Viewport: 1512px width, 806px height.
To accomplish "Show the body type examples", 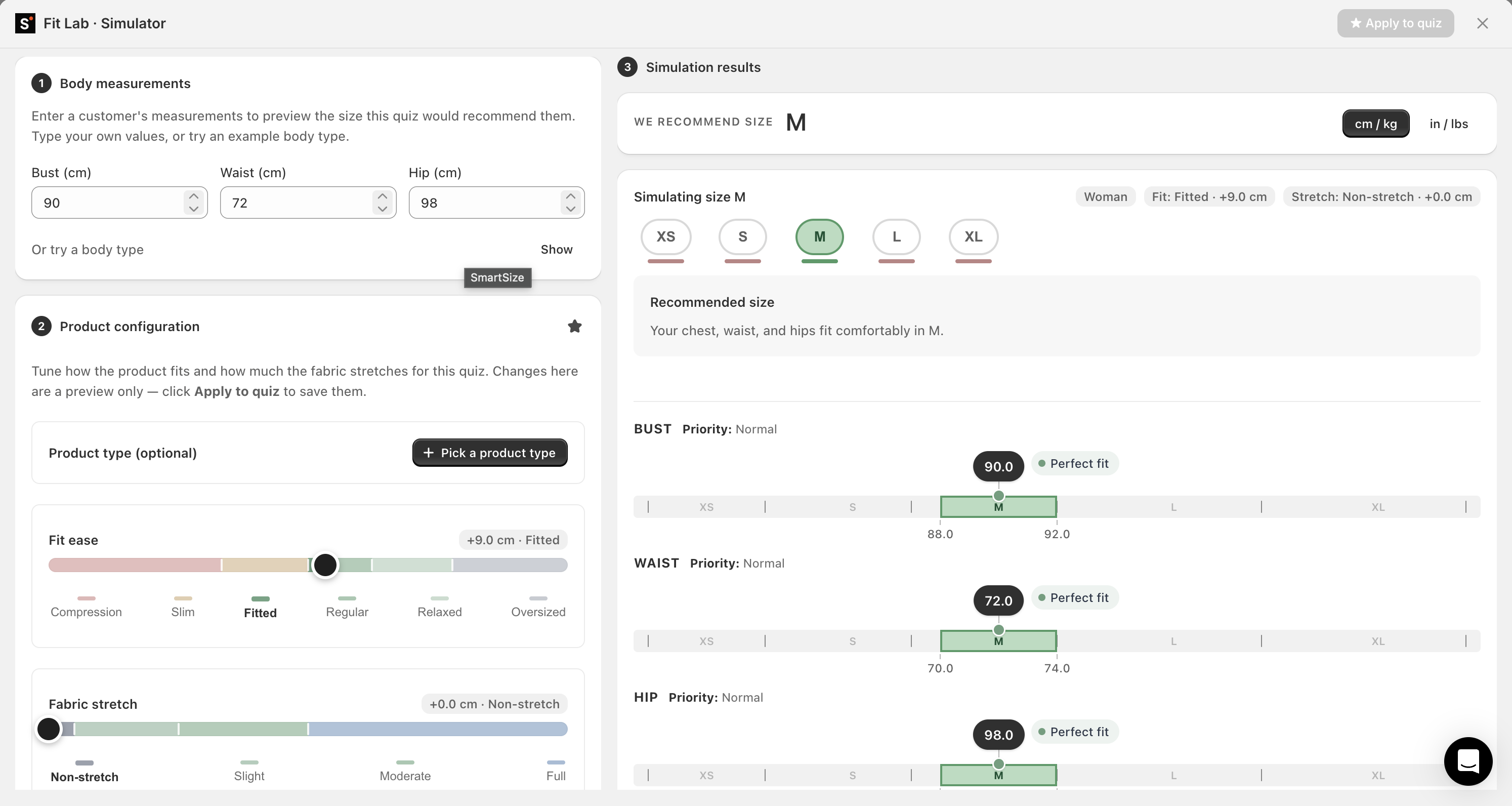I will tap(557, 250).
